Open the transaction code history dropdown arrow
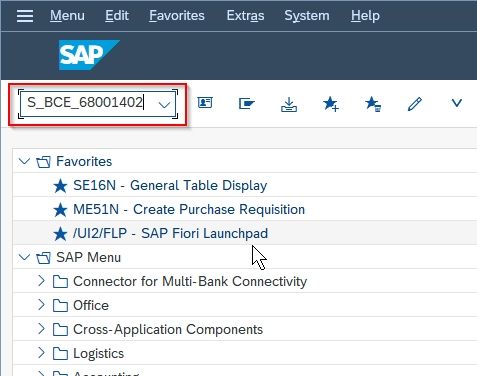This screenshot has height=376, width=477. [x=164, y=104]
